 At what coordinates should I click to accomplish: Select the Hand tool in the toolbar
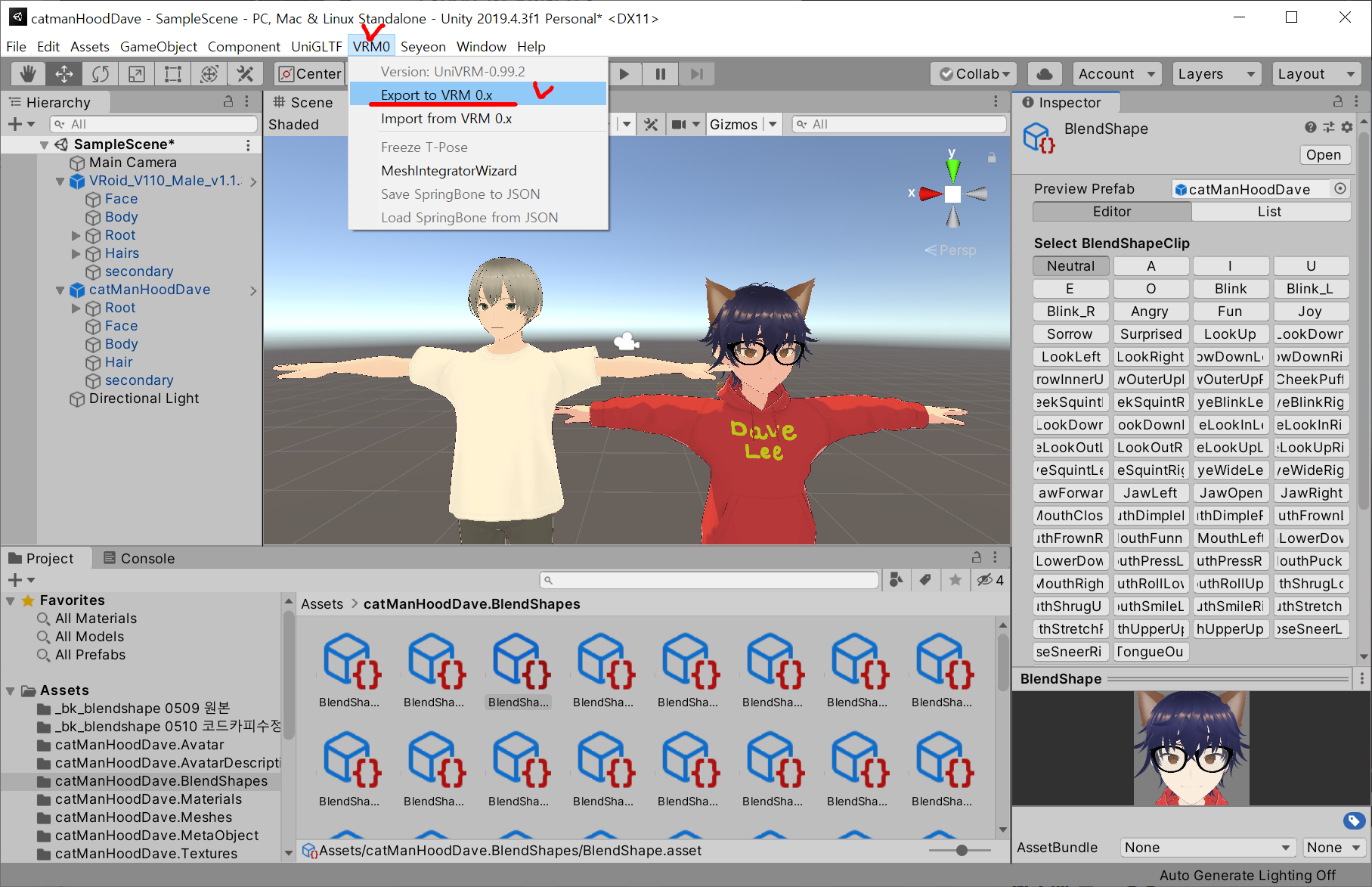28,73
